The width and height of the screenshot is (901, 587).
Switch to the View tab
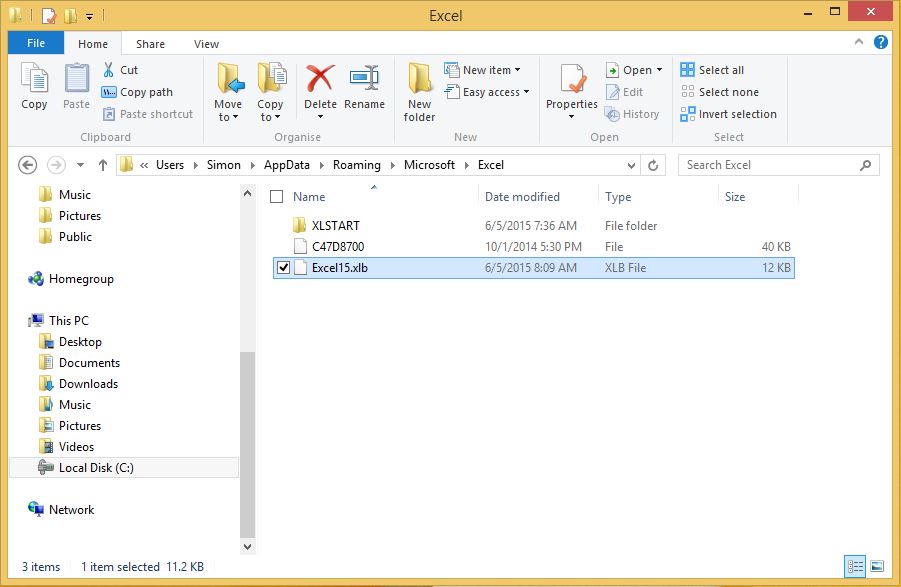pyautogui.click(x=206, y=44)
